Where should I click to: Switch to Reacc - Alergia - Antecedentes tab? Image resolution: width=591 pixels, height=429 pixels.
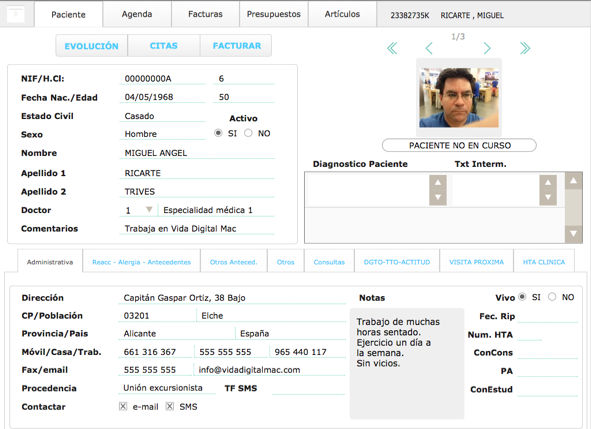tap(141, 262)
